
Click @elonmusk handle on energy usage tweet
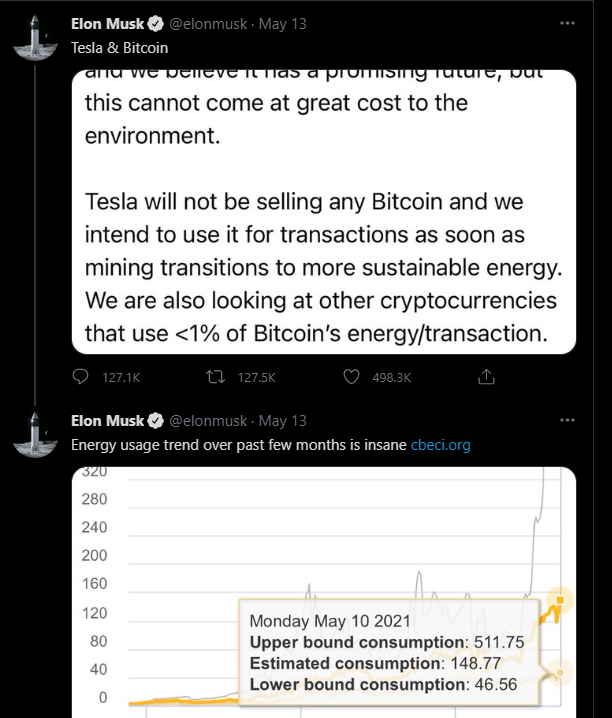pyautogui.click(x=208, y=421)
